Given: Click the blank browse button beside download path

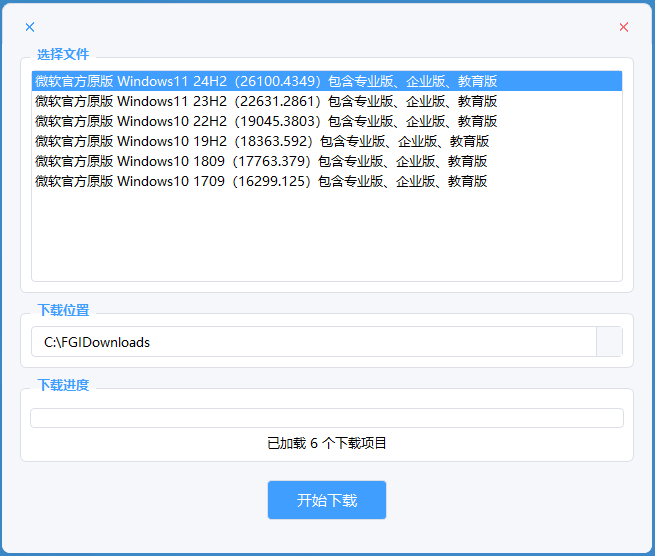Looking at the screenshot, I should tap(609, 342).
